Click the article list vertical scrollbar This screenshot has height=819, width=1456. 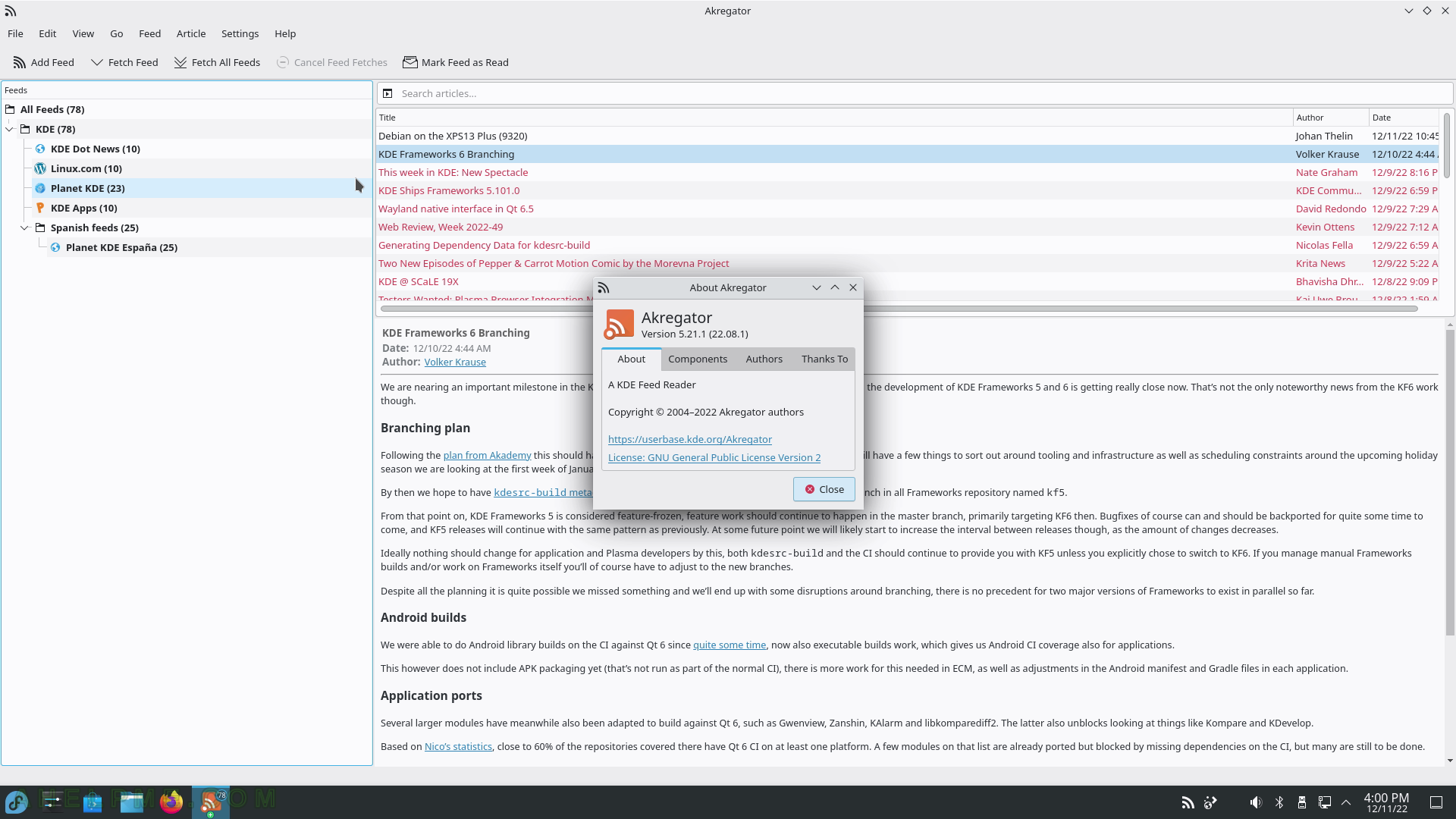pos(1447,145)
